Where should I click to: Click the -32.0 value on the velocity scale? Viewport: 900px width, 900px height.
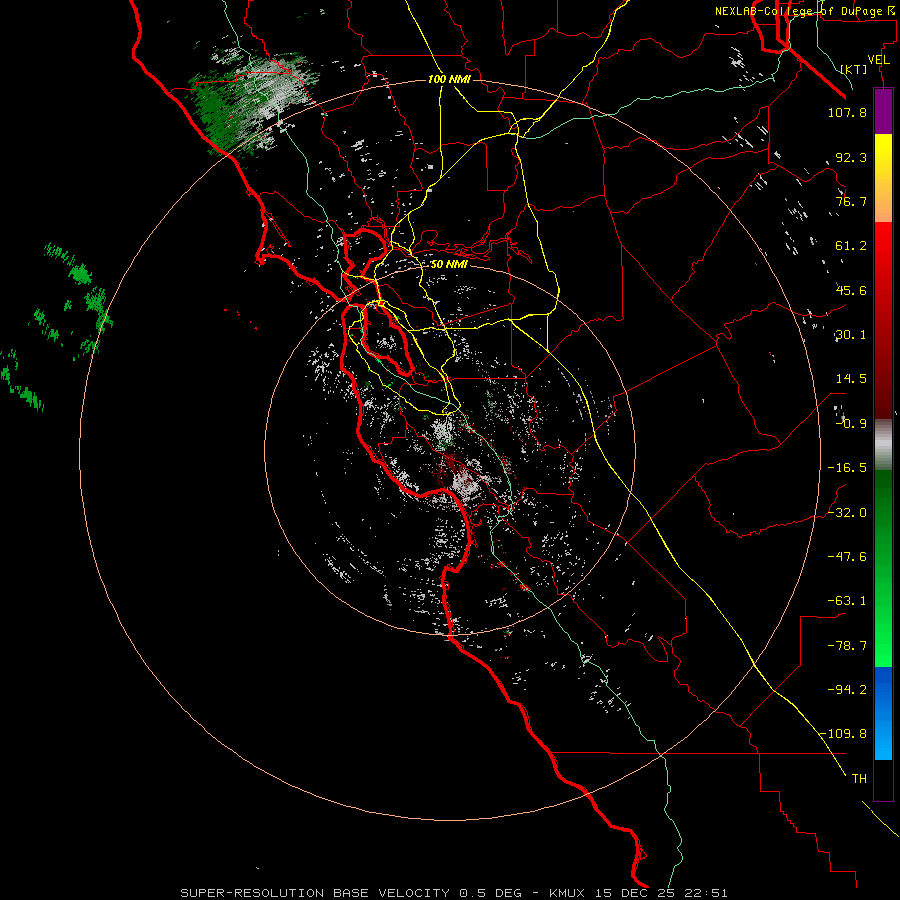click(847, 513)
